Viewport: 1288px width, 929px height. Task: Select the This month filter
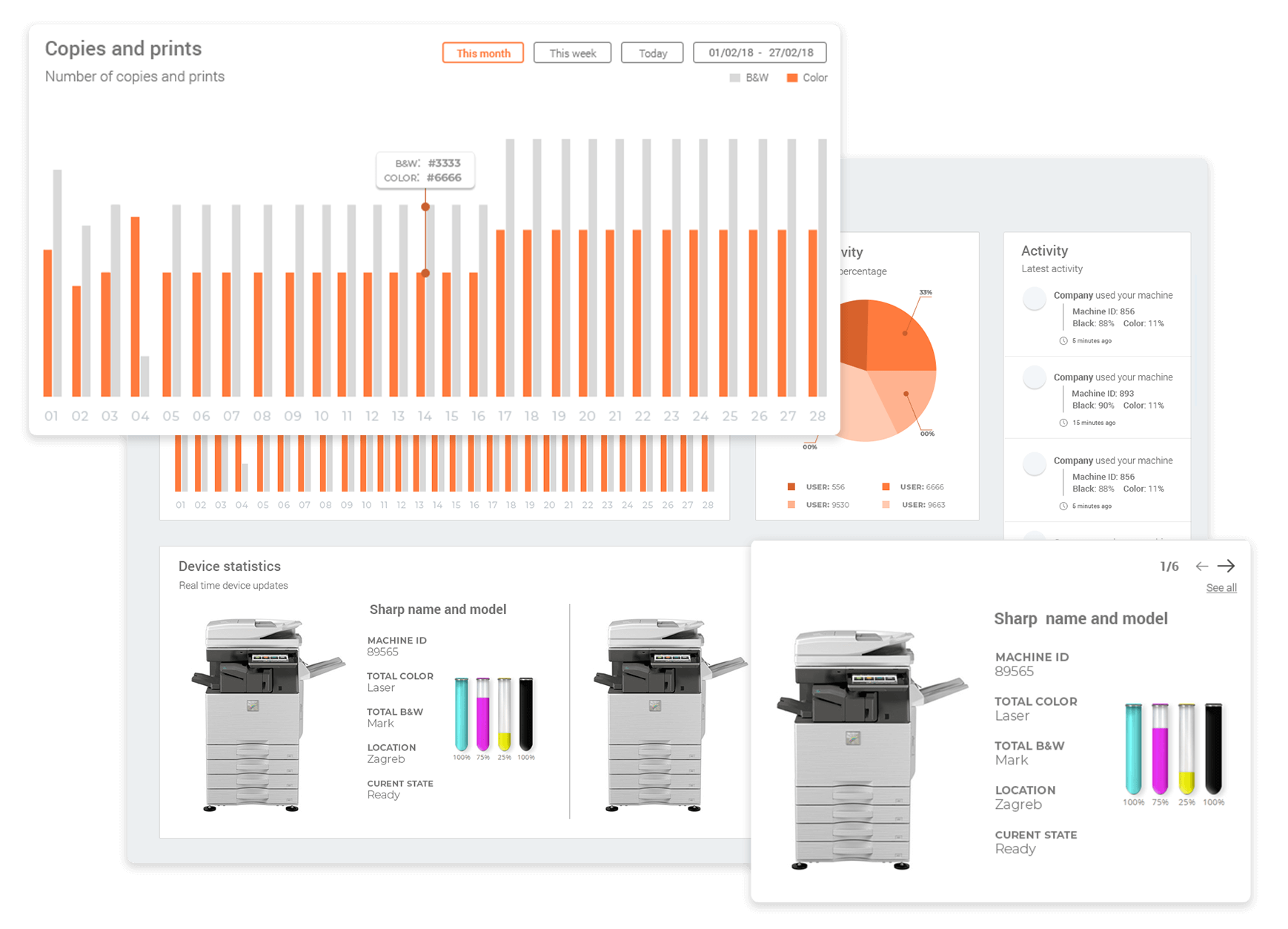click(x=483, y=53)
